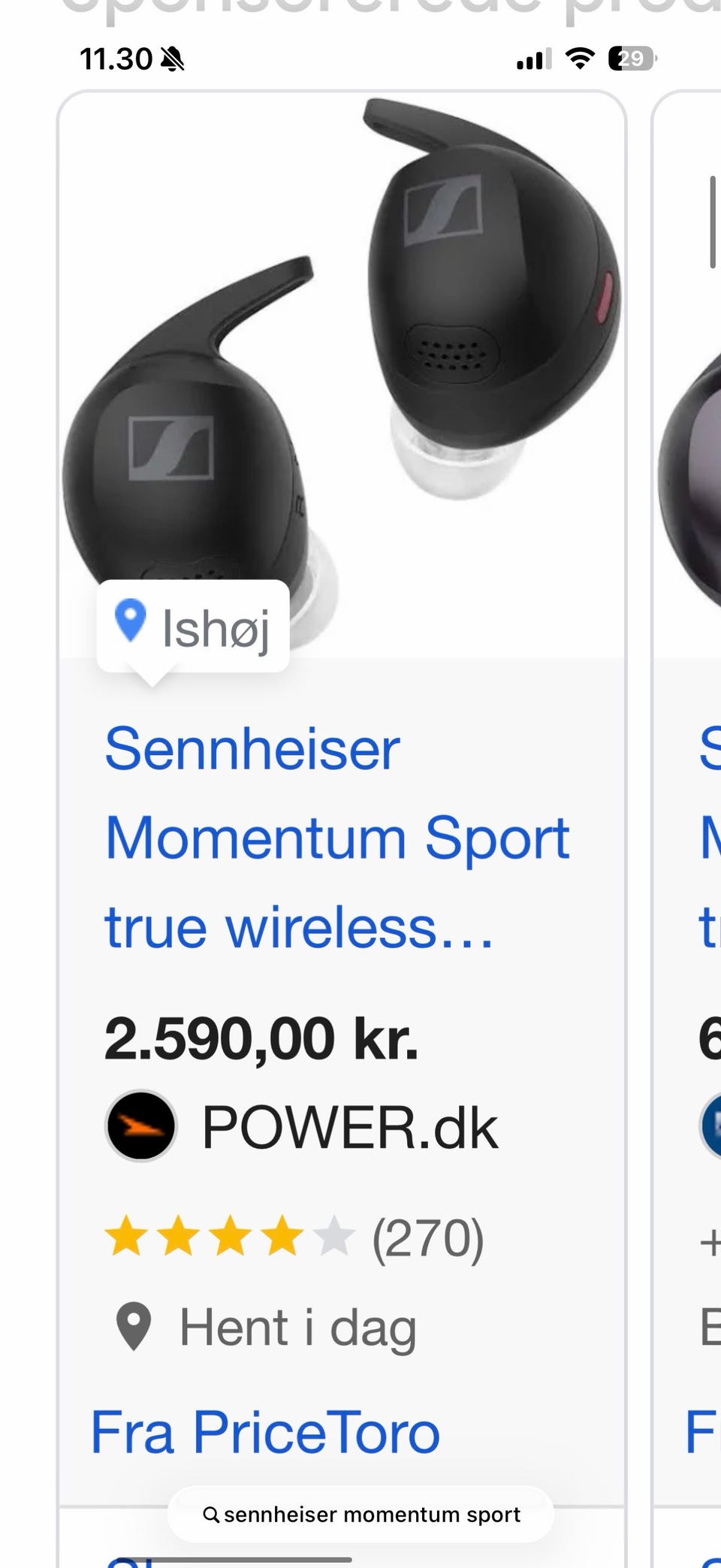This screenshot has height=1568, width=721.
Task: Tap the four-star rating row
Action: pyautogui.click(x=228, y=1238)
